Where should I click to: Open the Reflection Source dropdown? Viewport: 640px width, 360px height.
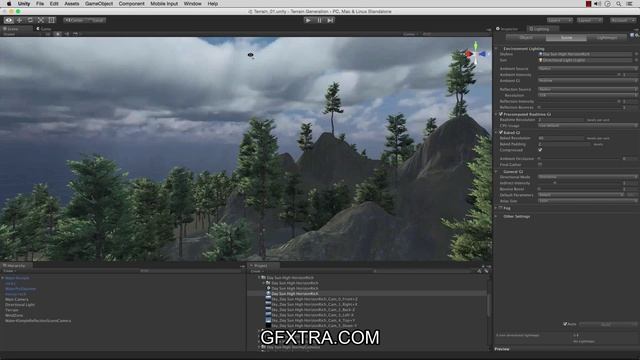(587, 89)
